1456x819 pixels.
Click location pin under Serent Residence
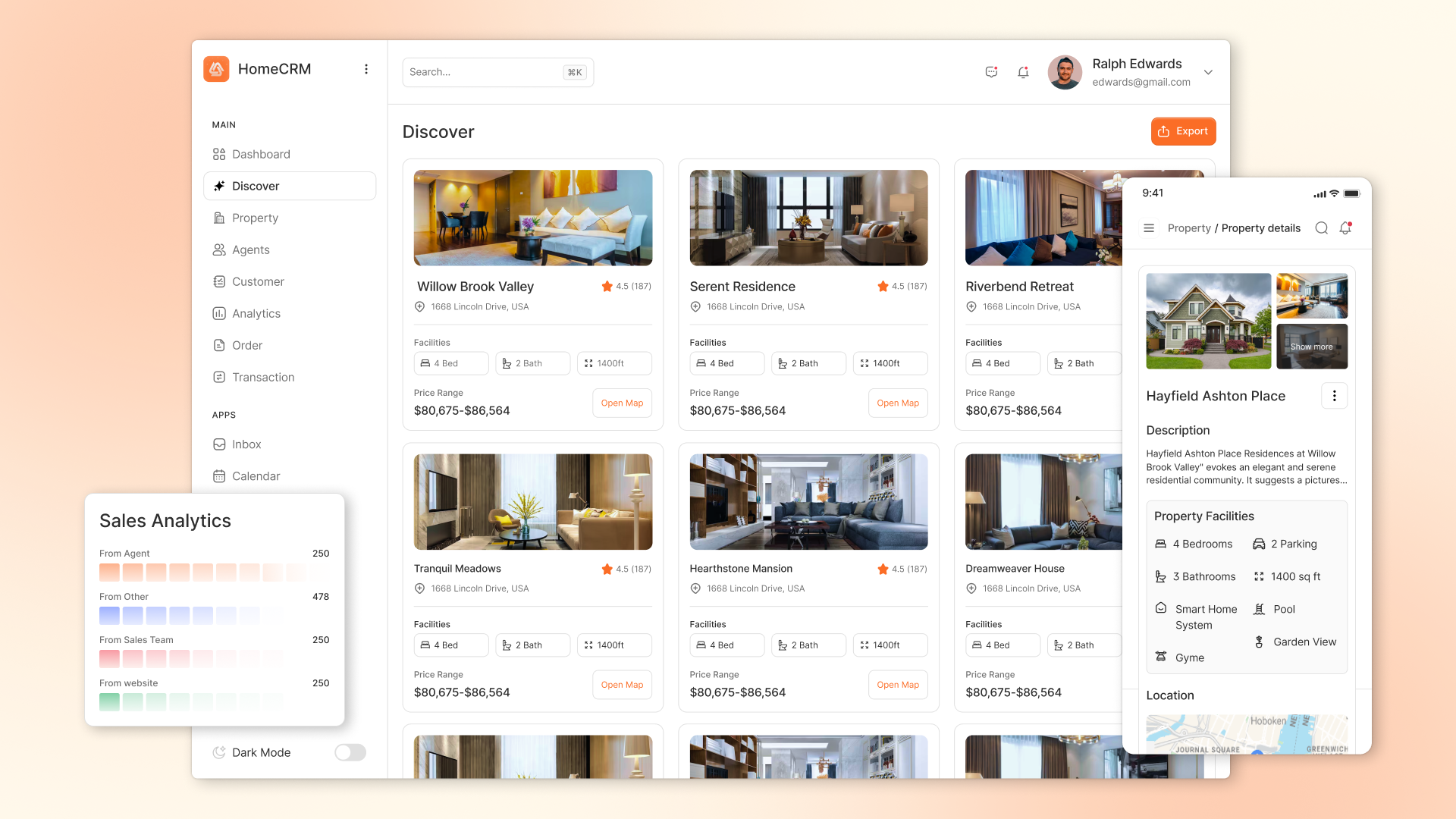click(x=695, y=307)
